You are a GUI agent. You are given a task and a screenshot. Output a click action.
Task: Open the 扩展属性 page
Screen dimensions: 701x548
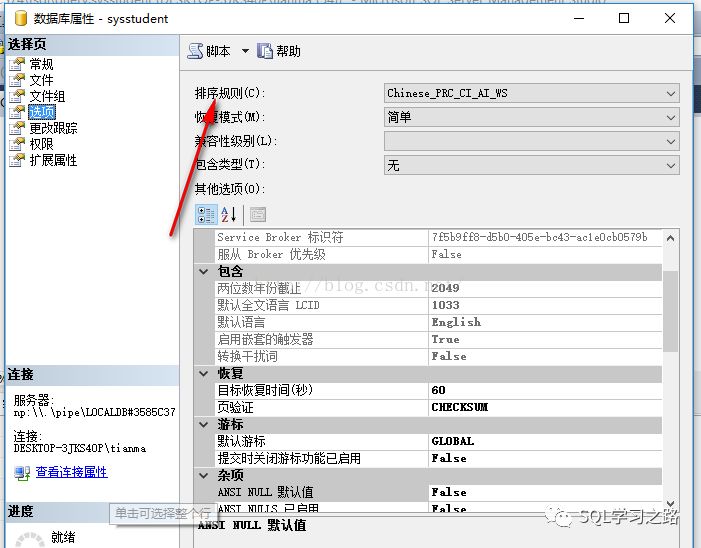click(52, 160)
